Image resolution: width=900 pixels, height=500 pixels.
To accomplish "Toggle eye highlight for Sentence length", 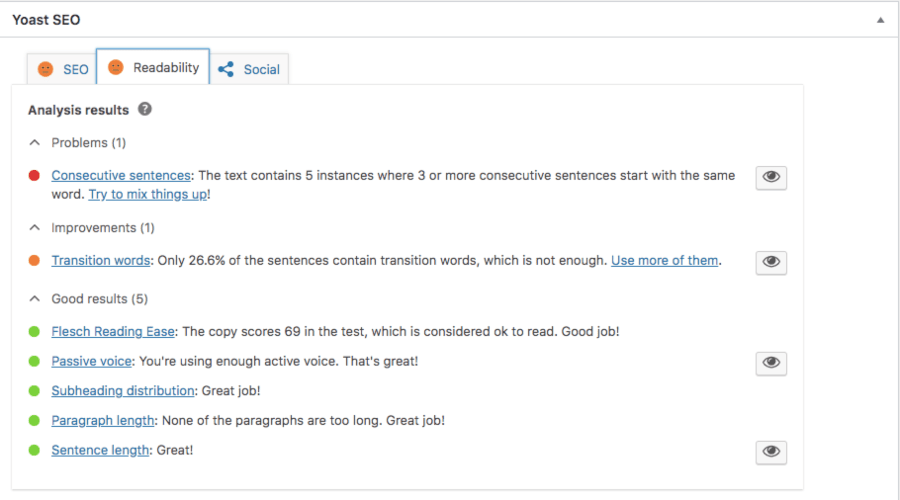I will [x=771, y=452].
